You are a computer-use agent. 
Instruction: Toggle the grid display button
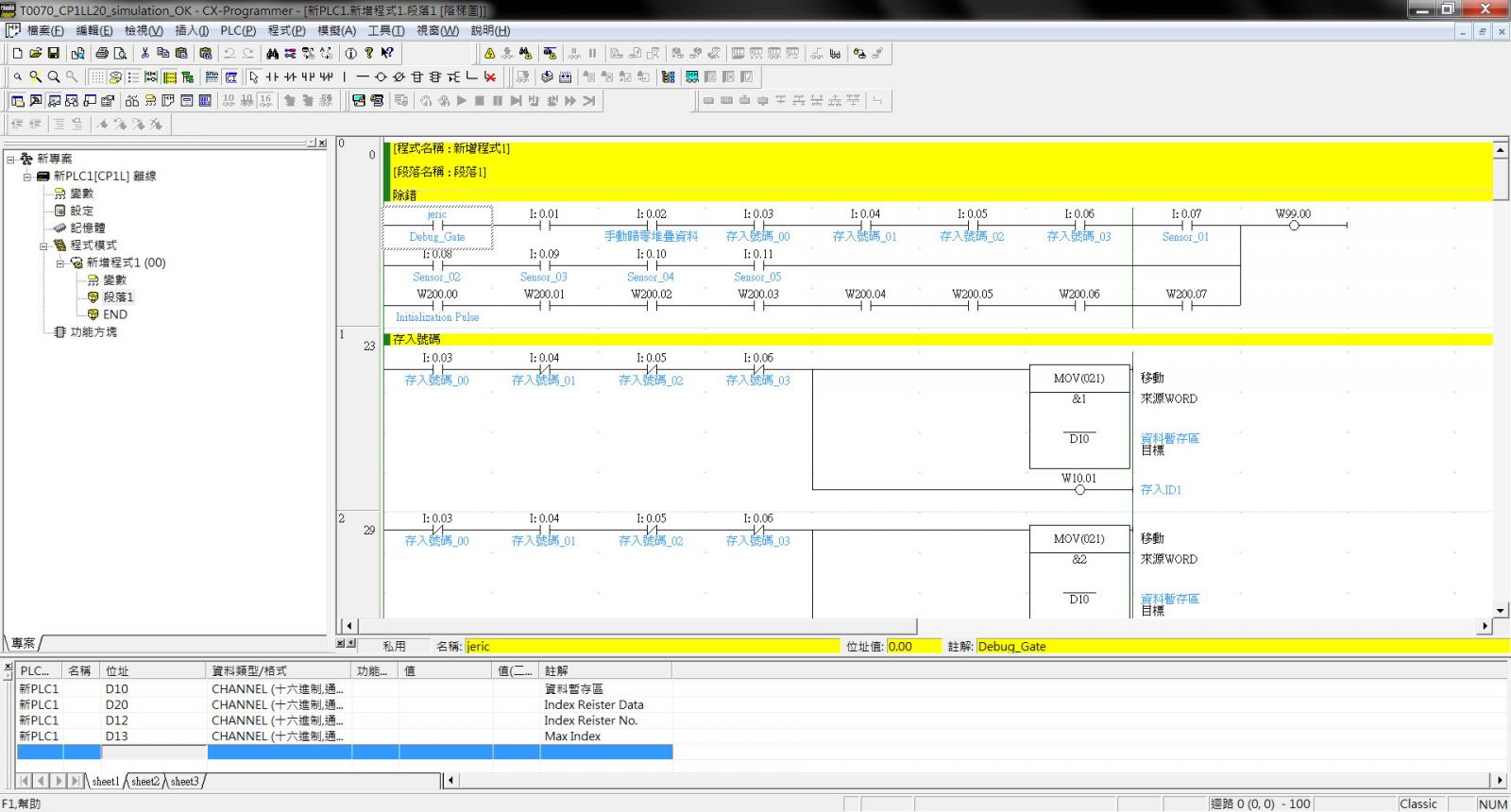97,77
